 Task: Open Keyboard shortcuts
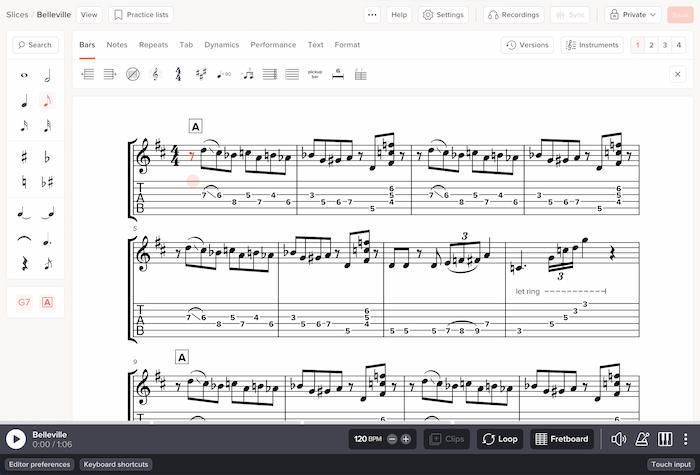coord(115,464)
